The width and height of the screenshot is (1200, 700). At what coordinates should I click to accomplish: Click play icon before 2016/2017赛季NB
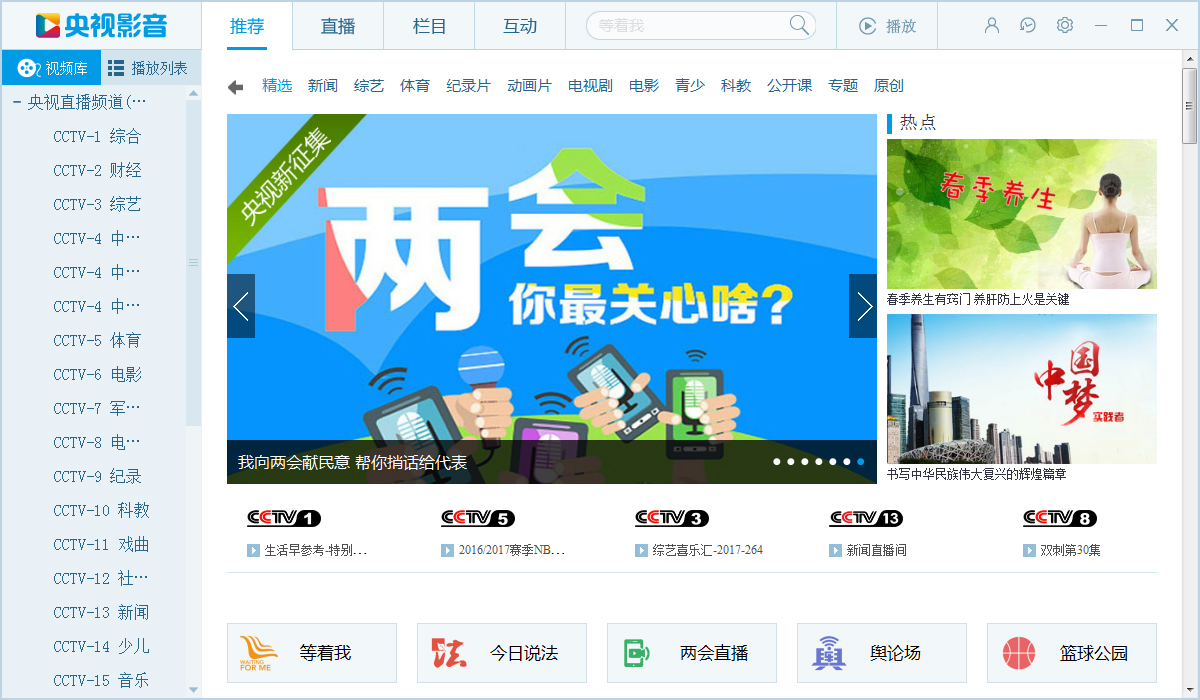(447, 550)
